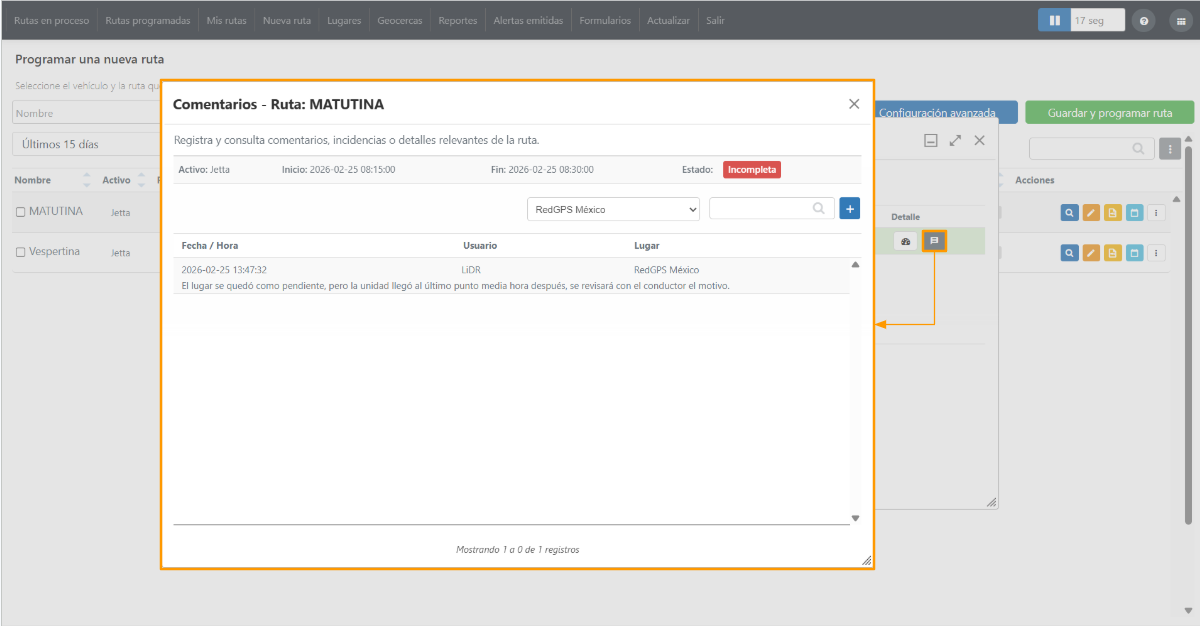The height and width of the screenshot is (626, 1200).
Task: Open the dashboard gauge icon under Detalle
Action: 905,241
